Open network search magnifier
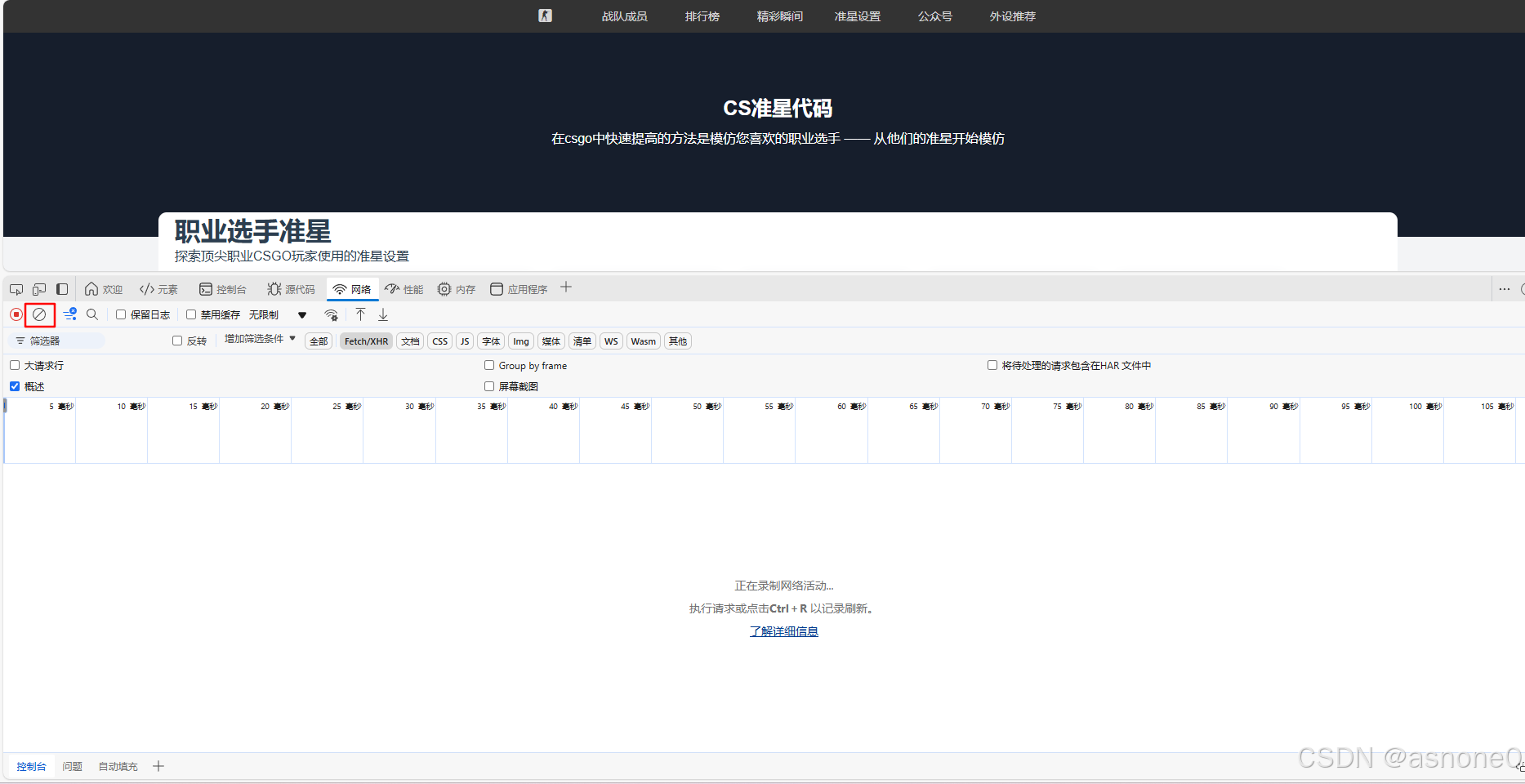Viewport: 1525px width, 784px height. [92, 314]
